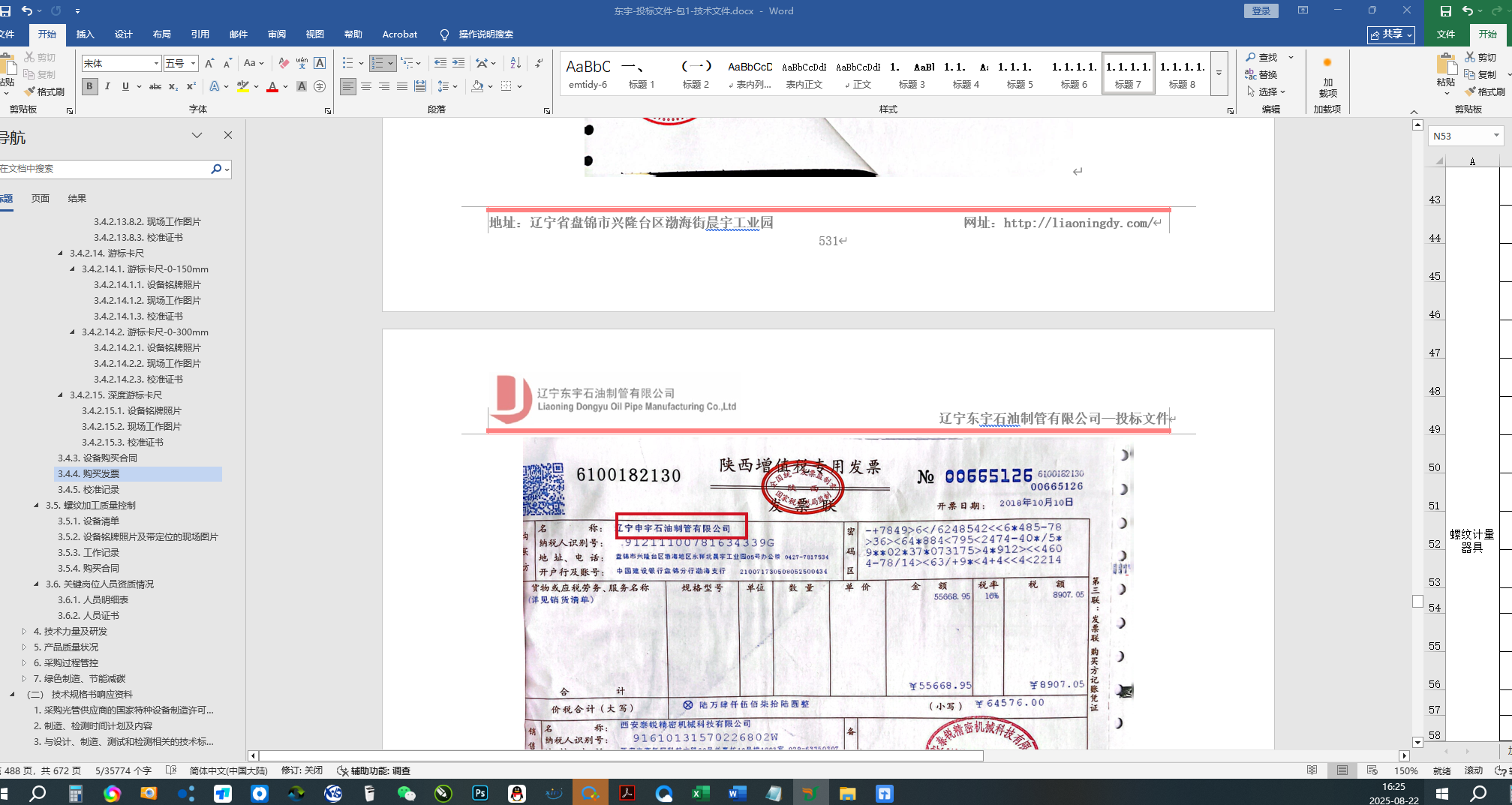This screenshot has height=805, width=1512.
Task: Open WeChat from the taskbar
Action: coord(406,793)
